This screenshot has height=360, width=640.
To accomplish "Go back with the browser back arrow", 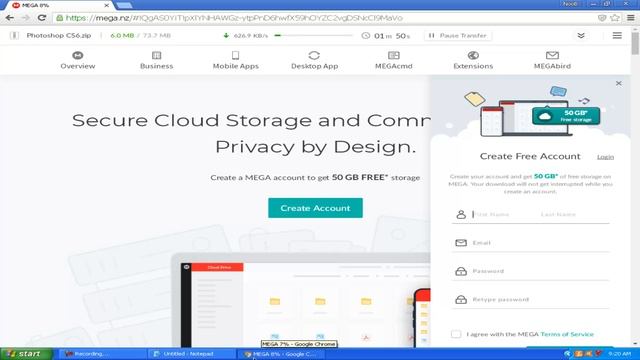I will point(10,18).
